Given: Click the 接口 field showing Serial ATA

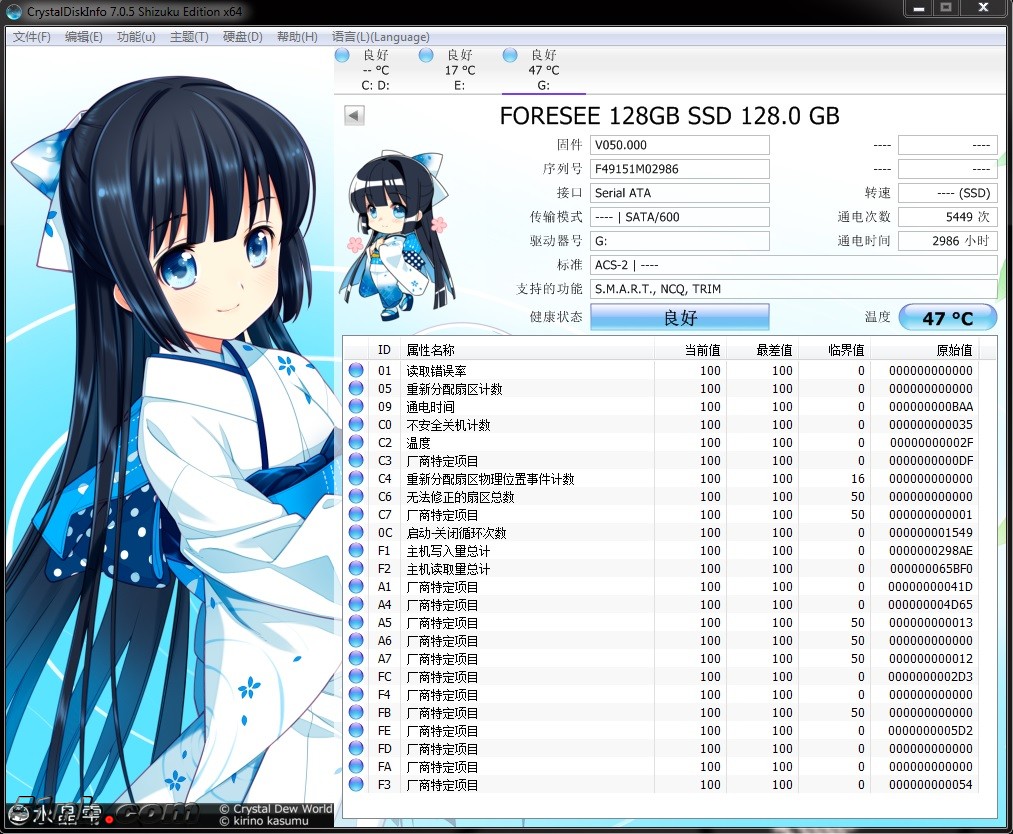Looking at the screenshot, I should [680, 193].
